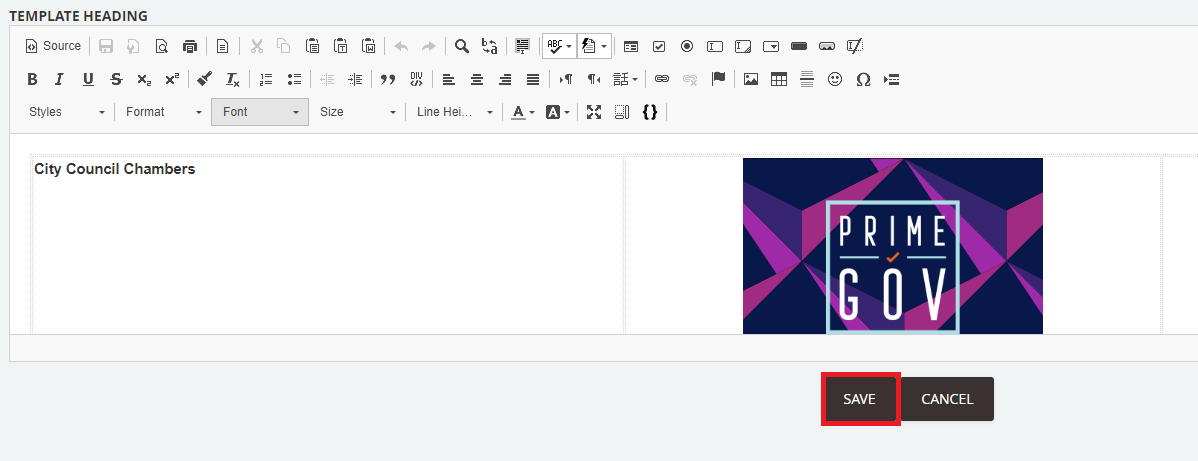Open the Line Height dropdown

pyautogui.click(x=455, y=112)
